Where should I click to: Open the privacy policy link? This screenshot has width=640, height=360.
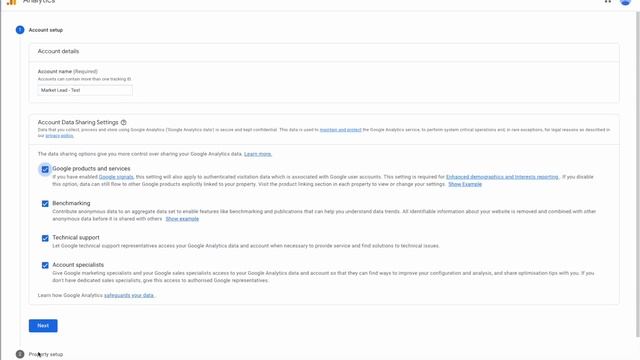(59, 136)
